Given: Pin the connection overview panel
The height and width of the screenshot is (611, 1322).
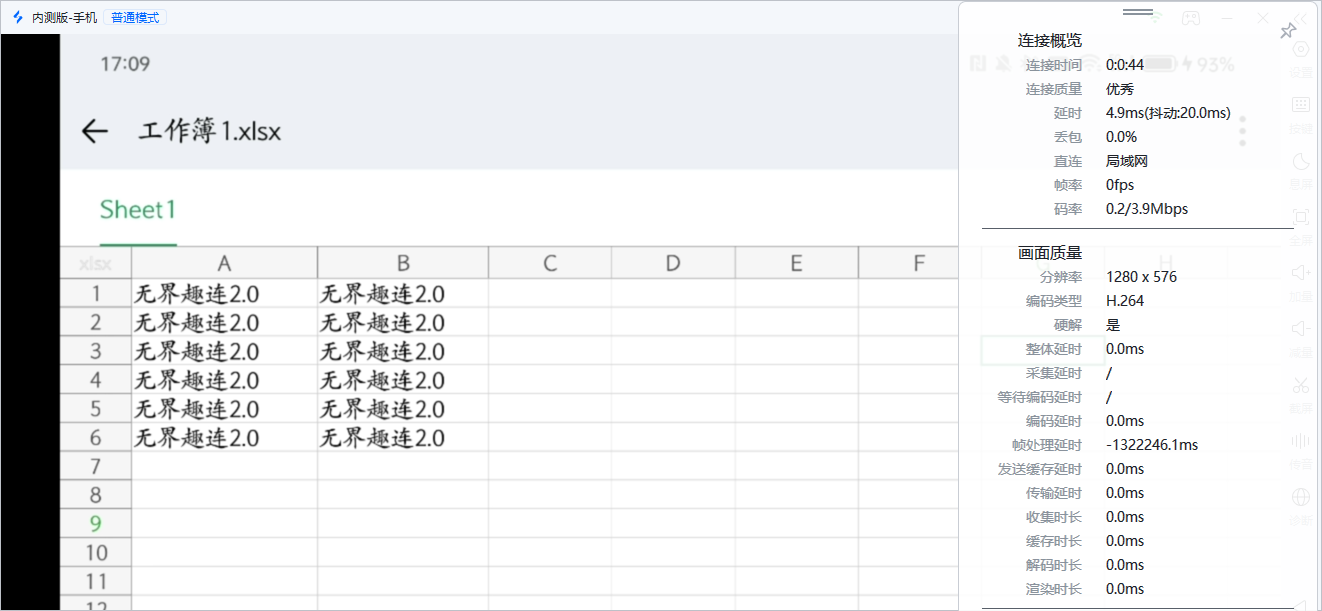Looking at the screenshot, I should coord(1288,31).
